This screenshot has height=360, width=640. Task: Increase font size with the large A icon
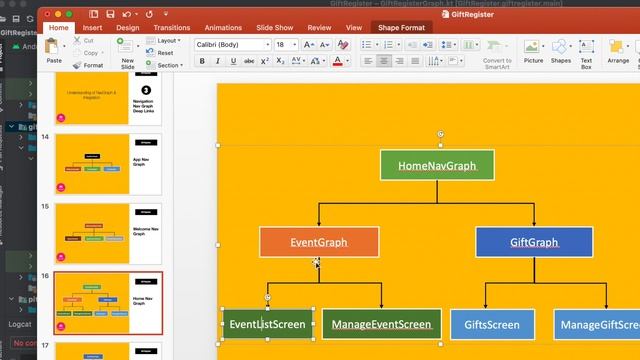pyautogui.click(x=309, y=44)
